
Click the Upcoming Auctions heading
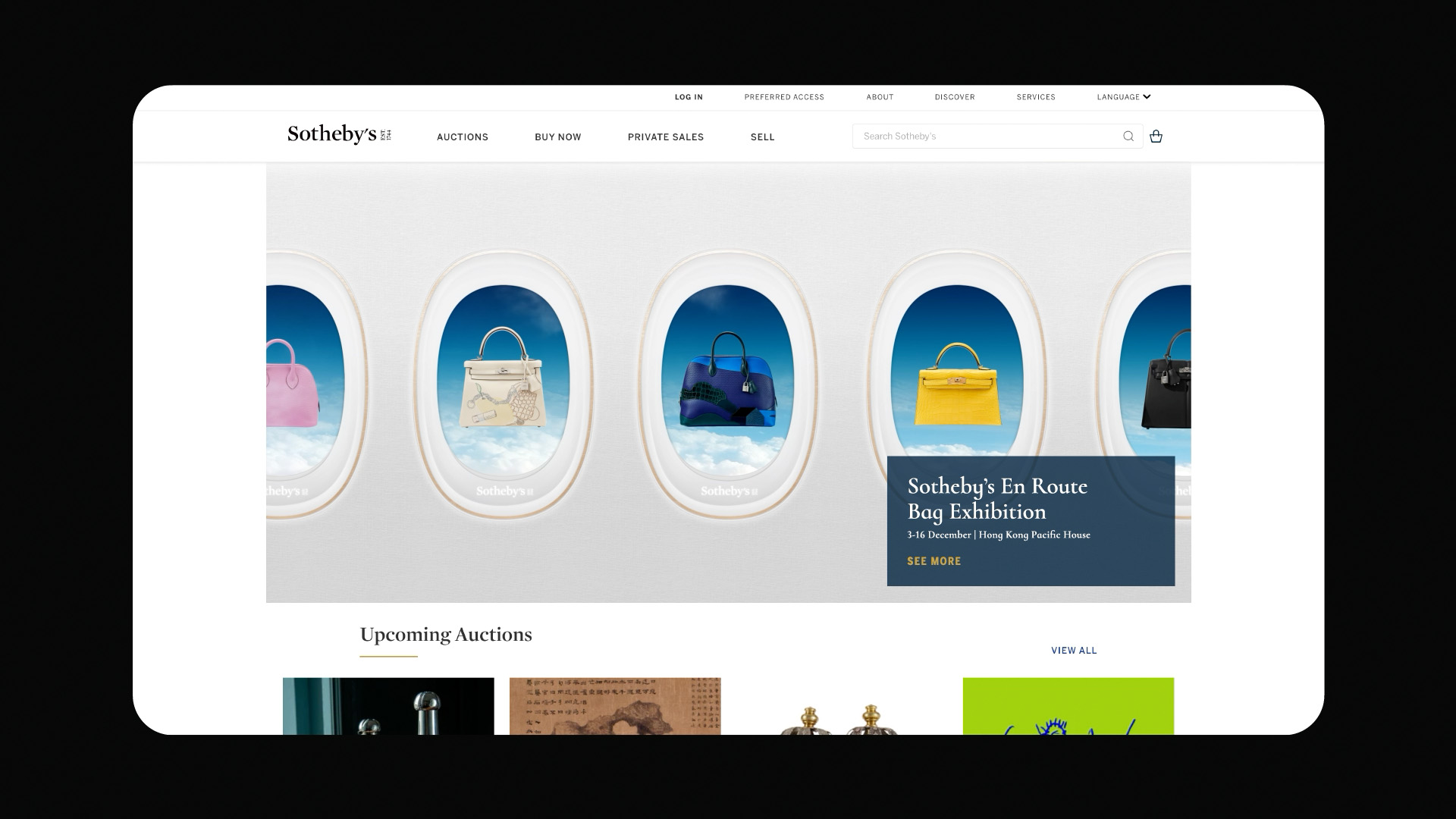click(x=446, y=635)
